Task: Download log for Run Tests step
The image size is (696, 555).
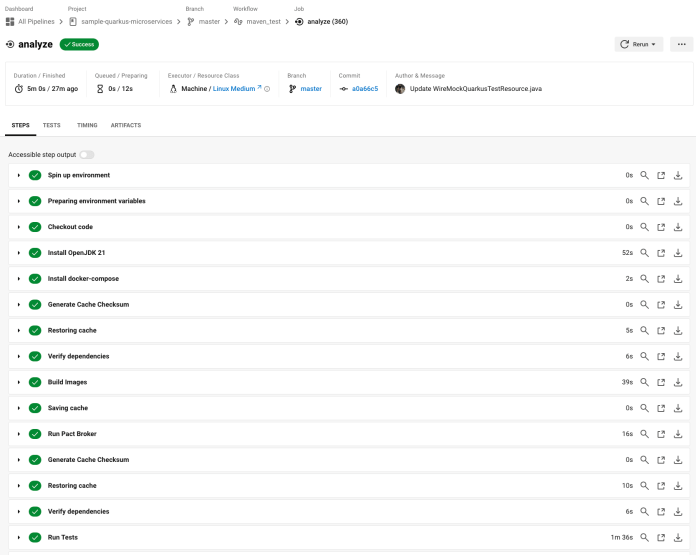Action: (678, 537)
